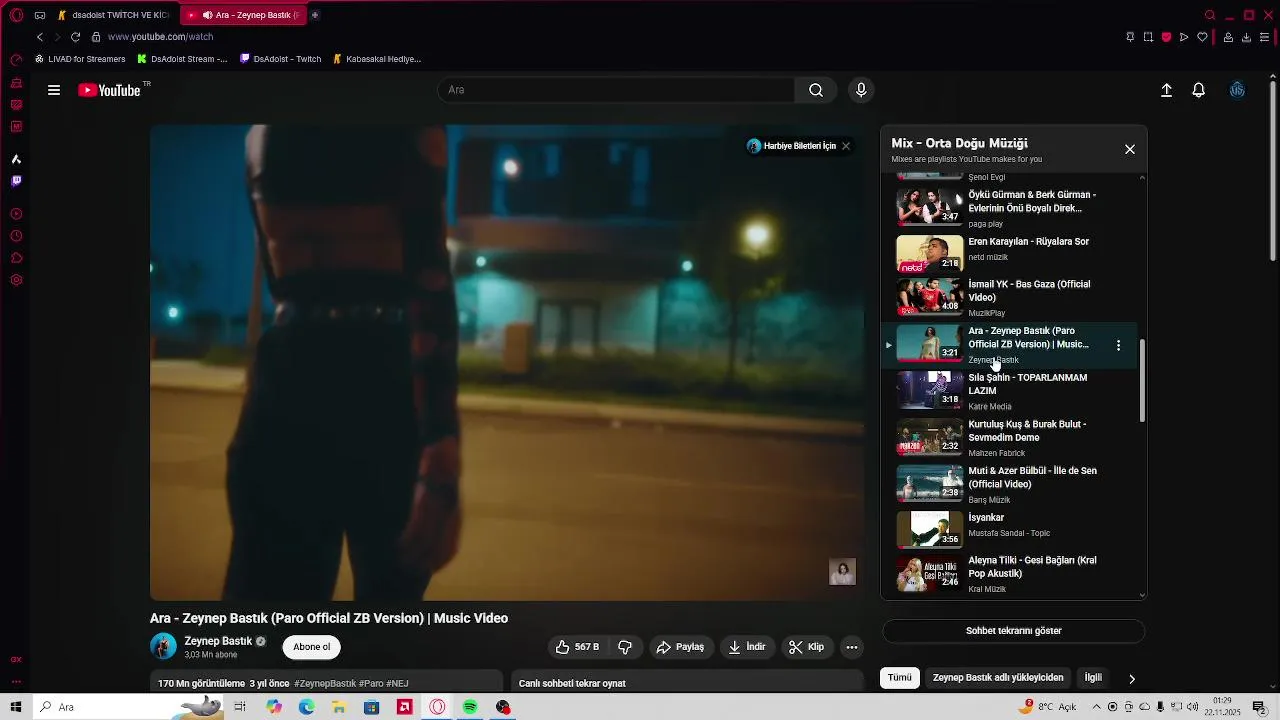
Task: Click the mix playlist scrollbar thumb
Action: [1142, 380]
